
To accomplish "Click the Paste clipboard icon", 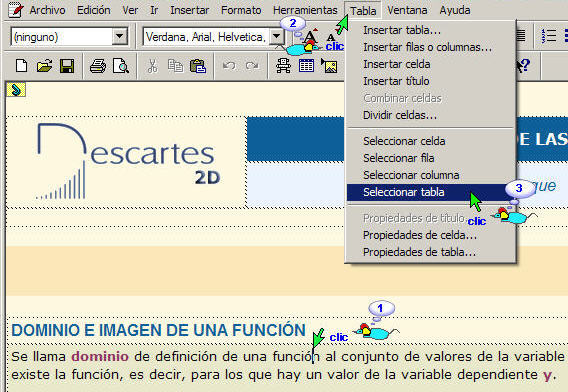I will (198, 66).
